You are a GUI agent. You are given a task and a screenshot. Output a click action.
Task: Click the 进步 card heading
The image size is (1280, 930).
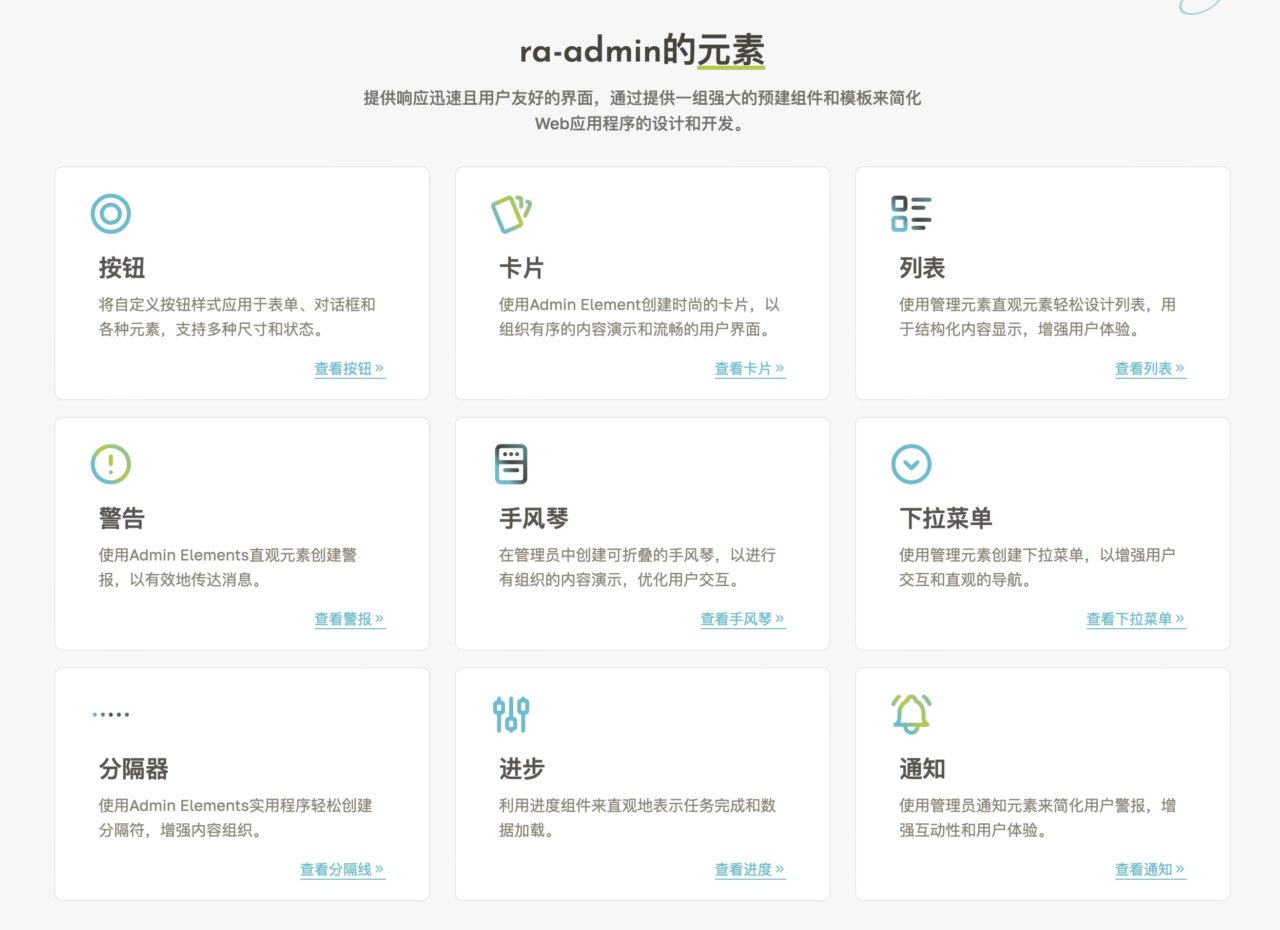pos(522,769)
